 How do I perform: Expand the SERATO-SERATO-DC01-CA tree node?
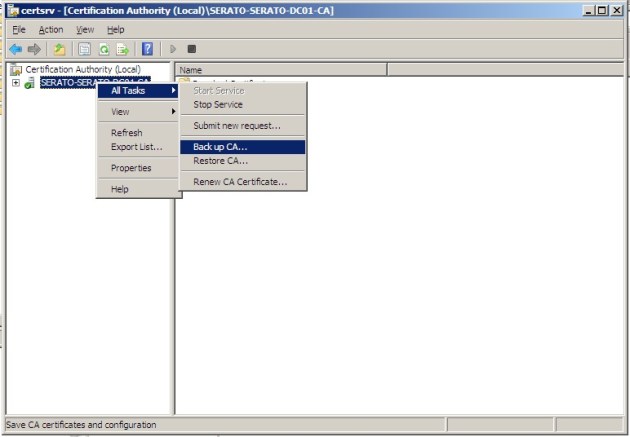(x=16, y=82)
